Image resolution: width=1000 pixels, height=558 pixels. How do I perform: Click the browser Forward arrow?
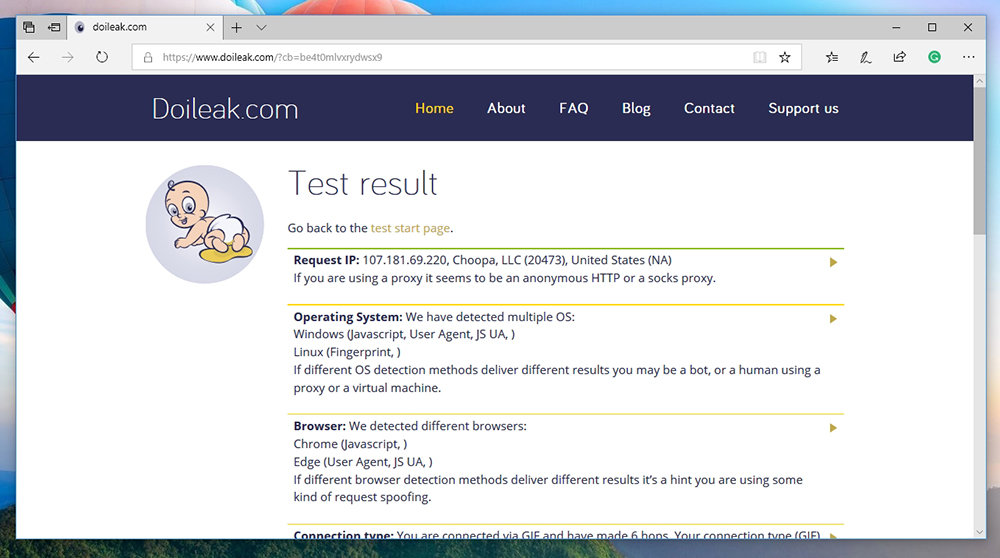coord(68,57)
